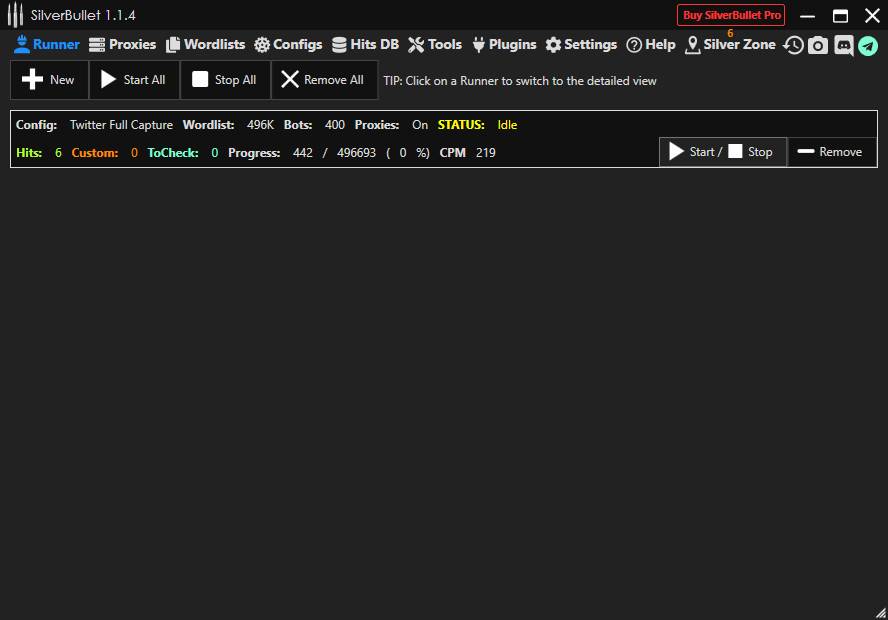Open the Runner tab
The height and width of the screenshot is (620, 888).
pos(47,44)
